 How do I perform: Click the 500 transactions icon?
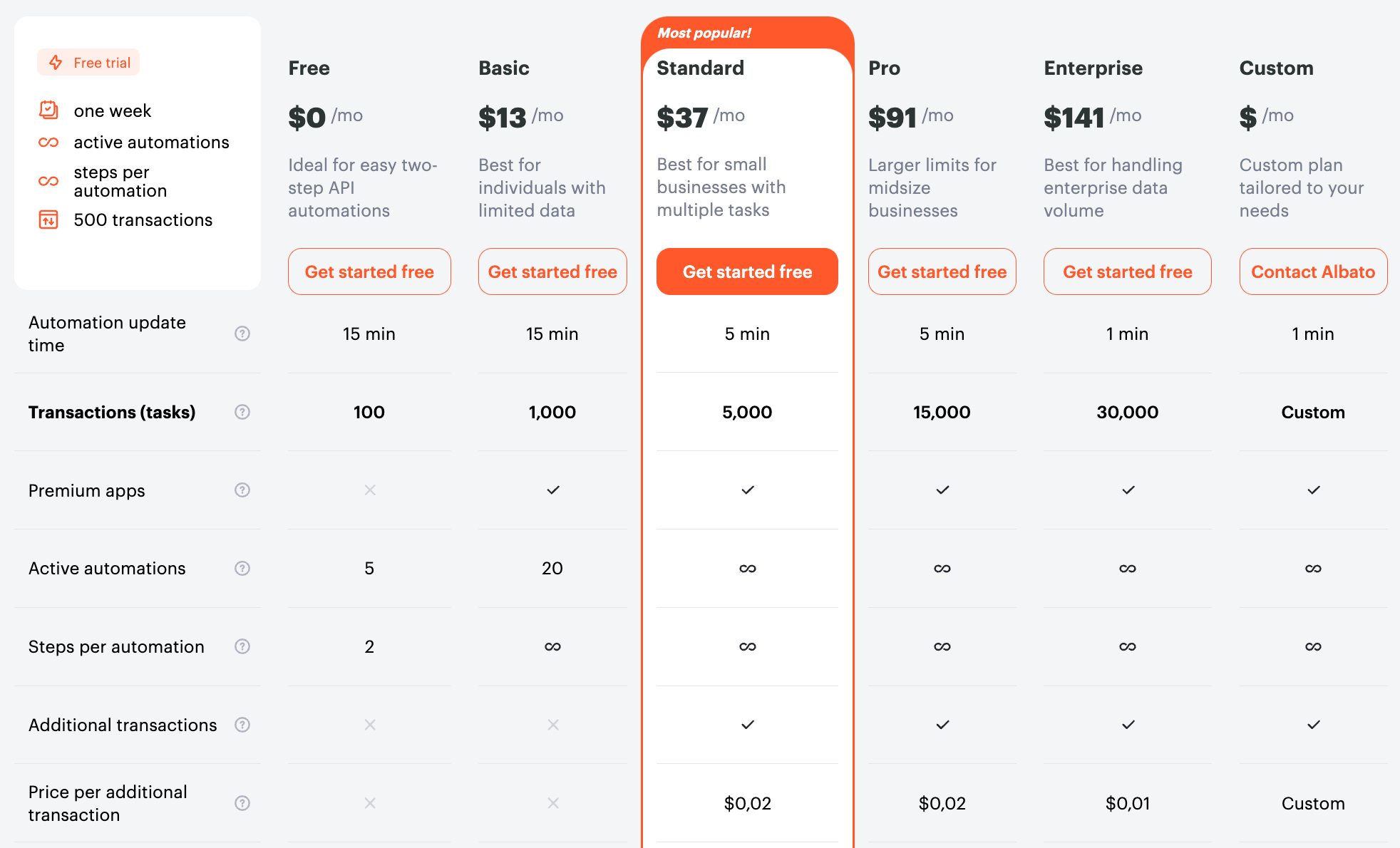48,219
